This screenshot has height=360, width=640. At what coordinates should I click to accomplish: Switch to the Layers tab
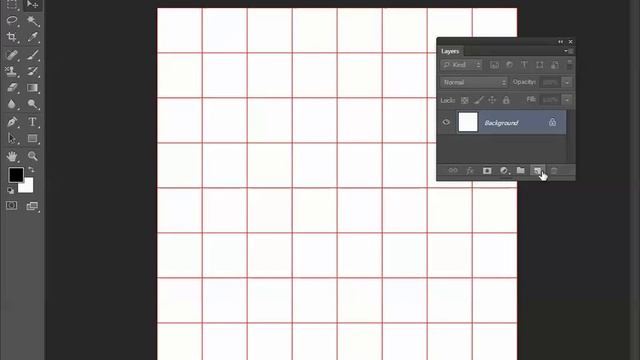(x=450, y=51)
